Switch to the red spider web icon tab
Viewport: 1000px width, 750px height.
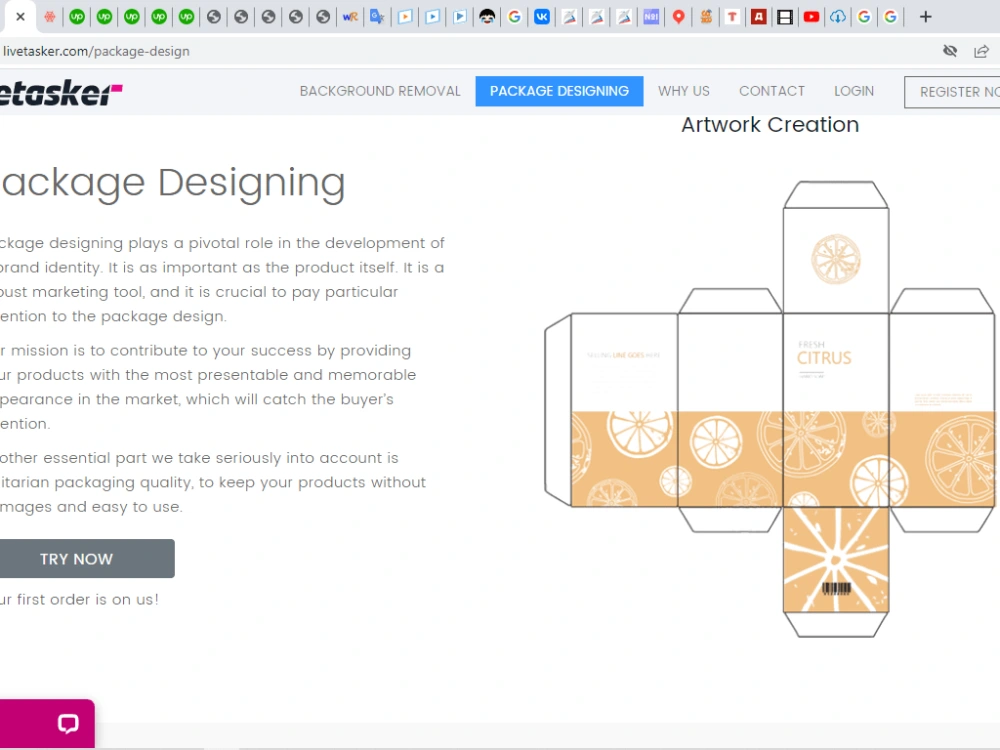pos(50,17)
